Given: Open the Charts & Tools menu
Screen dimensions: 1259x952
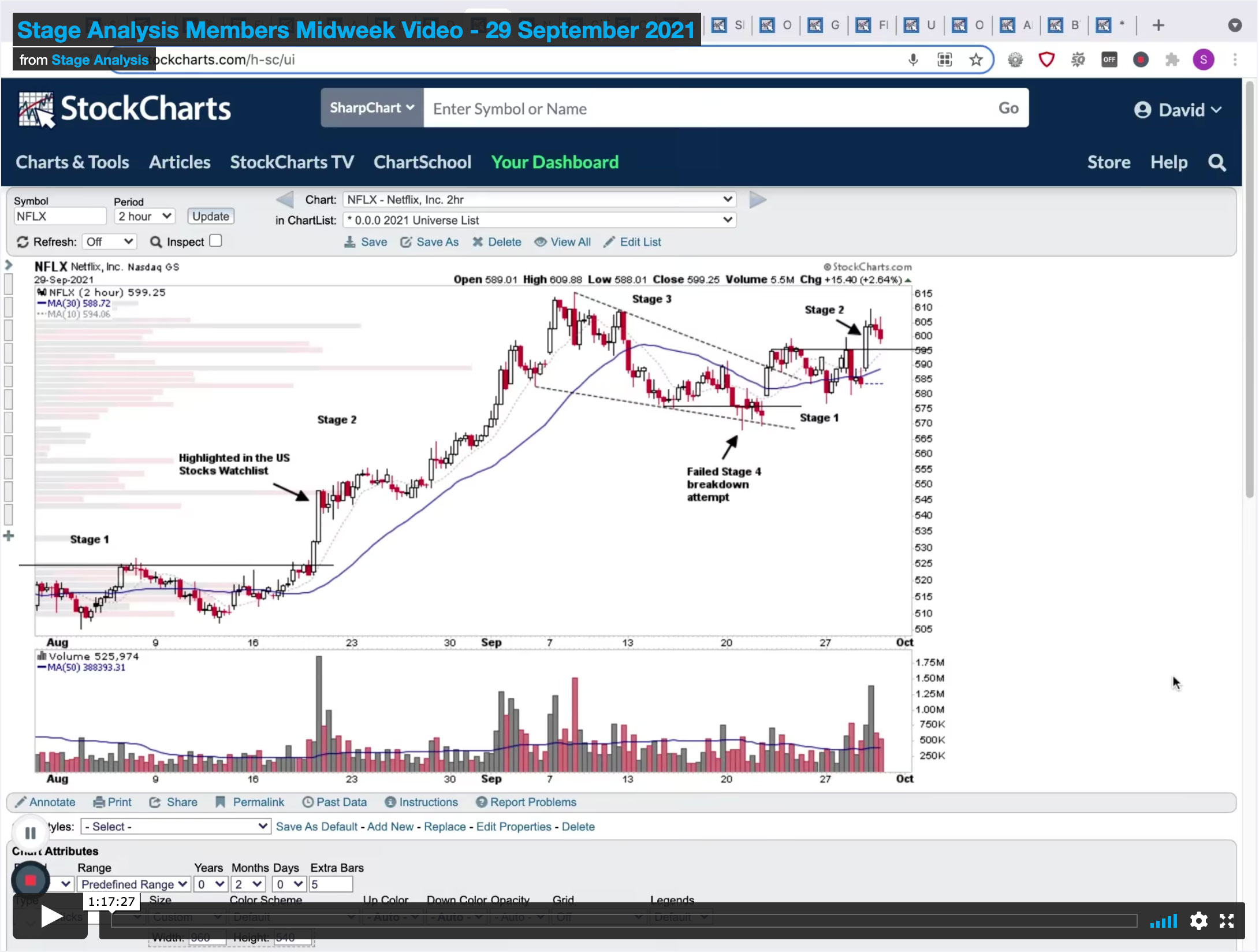Looking at the screenshot, I should click(72, 162).
